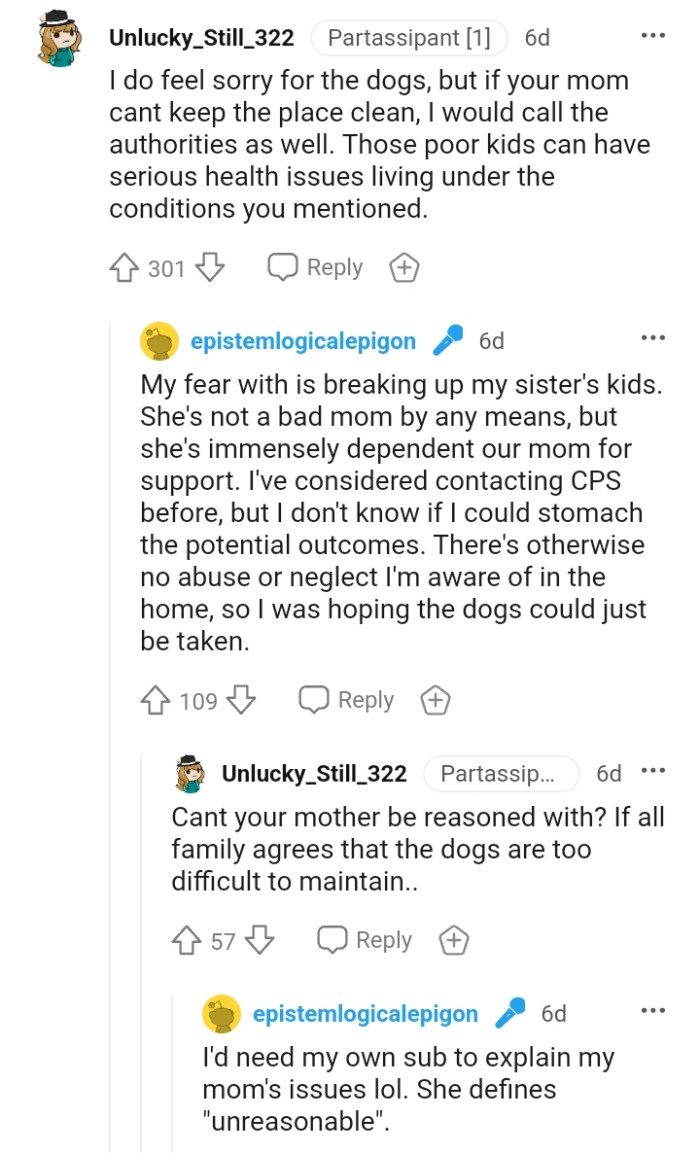Upvote epistemlogicalepigon's reply with 109 votes
The width and height of the screenshot is (700, 1153).
(155, 700)
